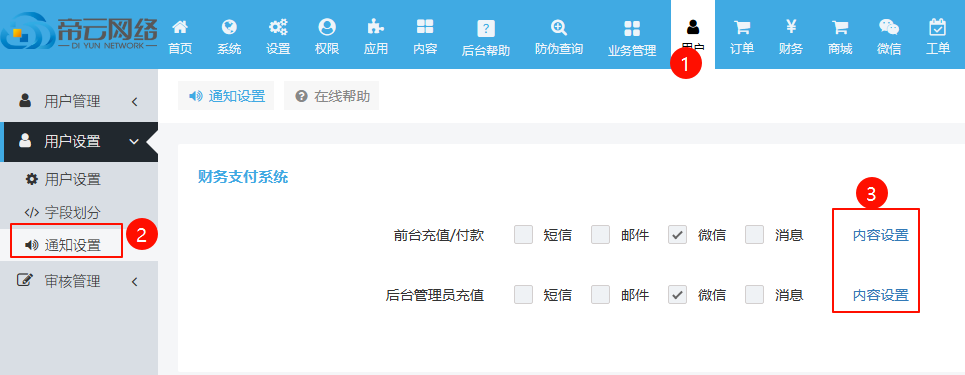Open 内容设置 for 后台管理员充值
This screenshot has width=965, height=375.
pos(881,295)
